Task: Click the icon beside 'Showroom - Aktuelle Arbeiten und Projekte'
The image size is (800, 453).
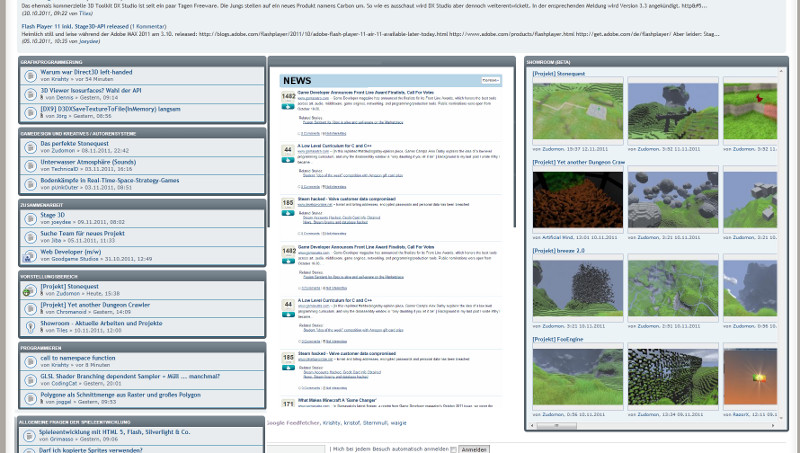Action: pyautogui.click(x=28, y=327)
